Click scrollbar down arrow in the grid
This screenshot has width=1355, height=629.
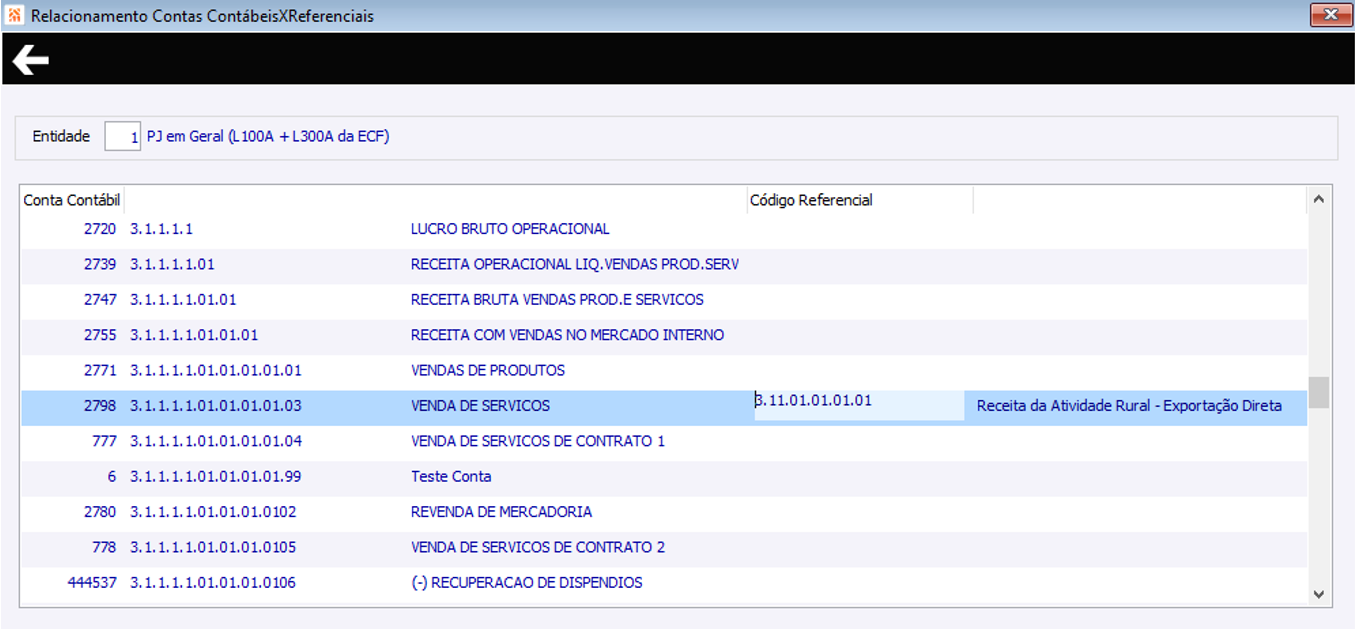point(1318,594)
